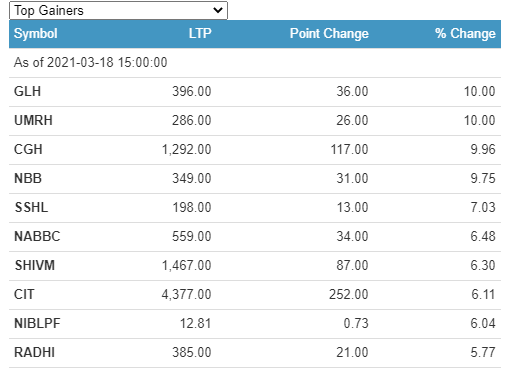This screenshot has height=371, width=509.
Task: Click the % Change column header
Action: [465, 34]
